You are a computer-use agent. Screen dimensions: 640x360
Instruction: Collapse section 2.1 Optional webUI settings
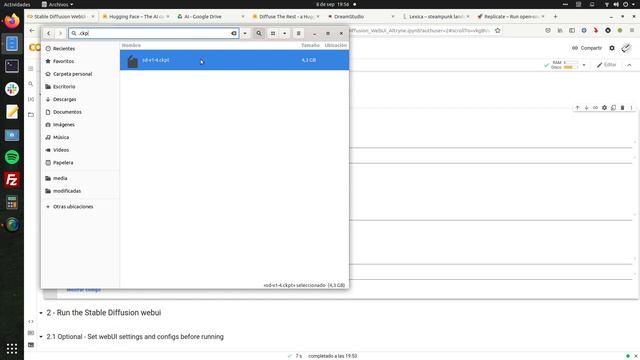click(x=41, y=337)
